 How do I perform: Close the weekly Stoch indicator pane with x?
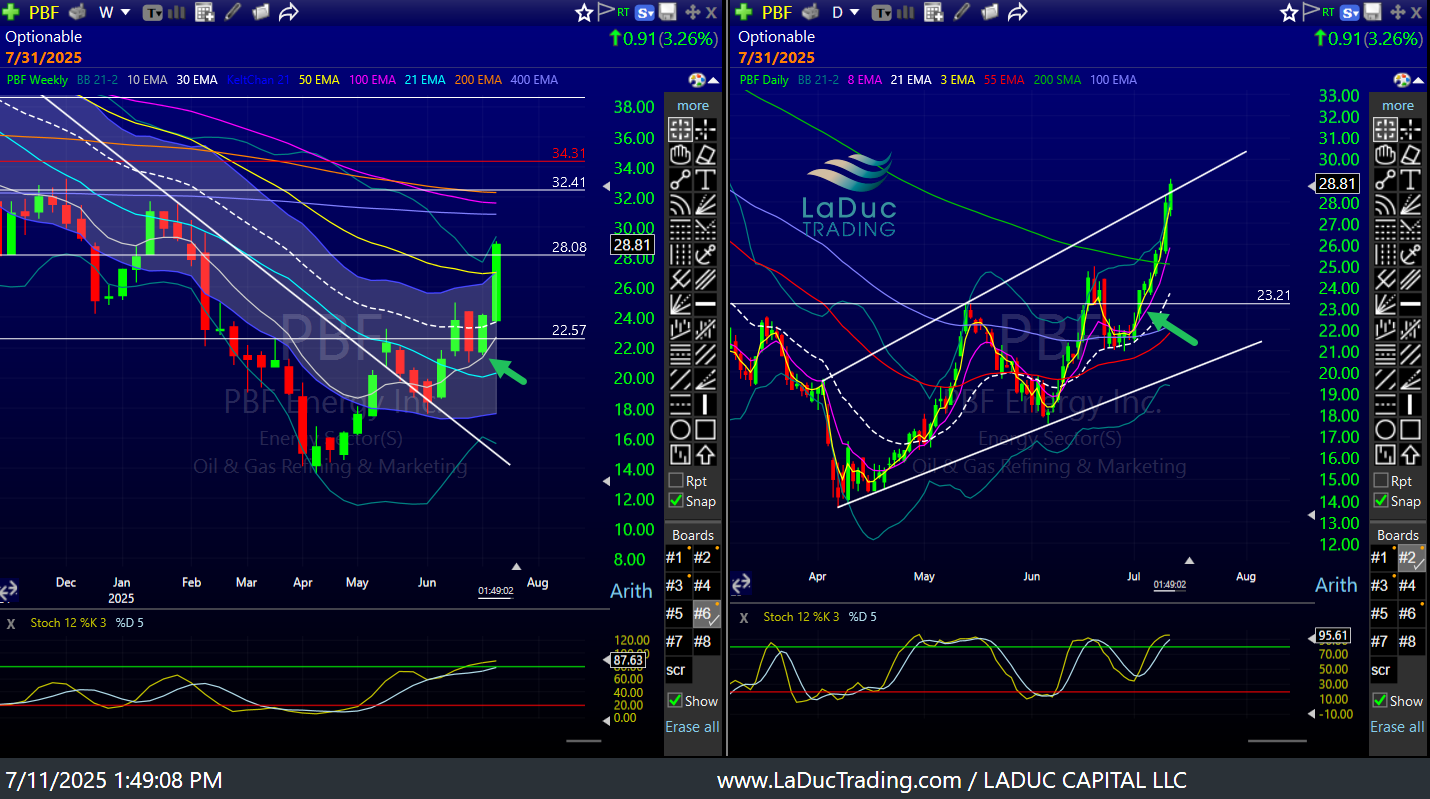point(11,623)
